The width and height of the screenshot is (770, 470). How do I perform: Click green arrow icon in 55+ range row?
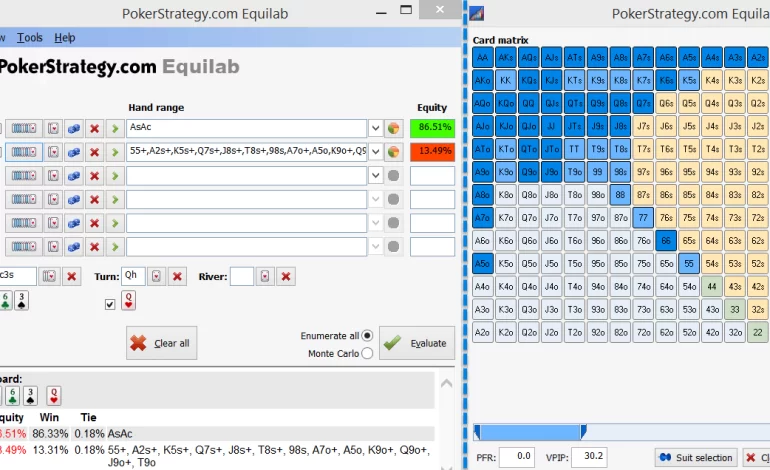115,152
